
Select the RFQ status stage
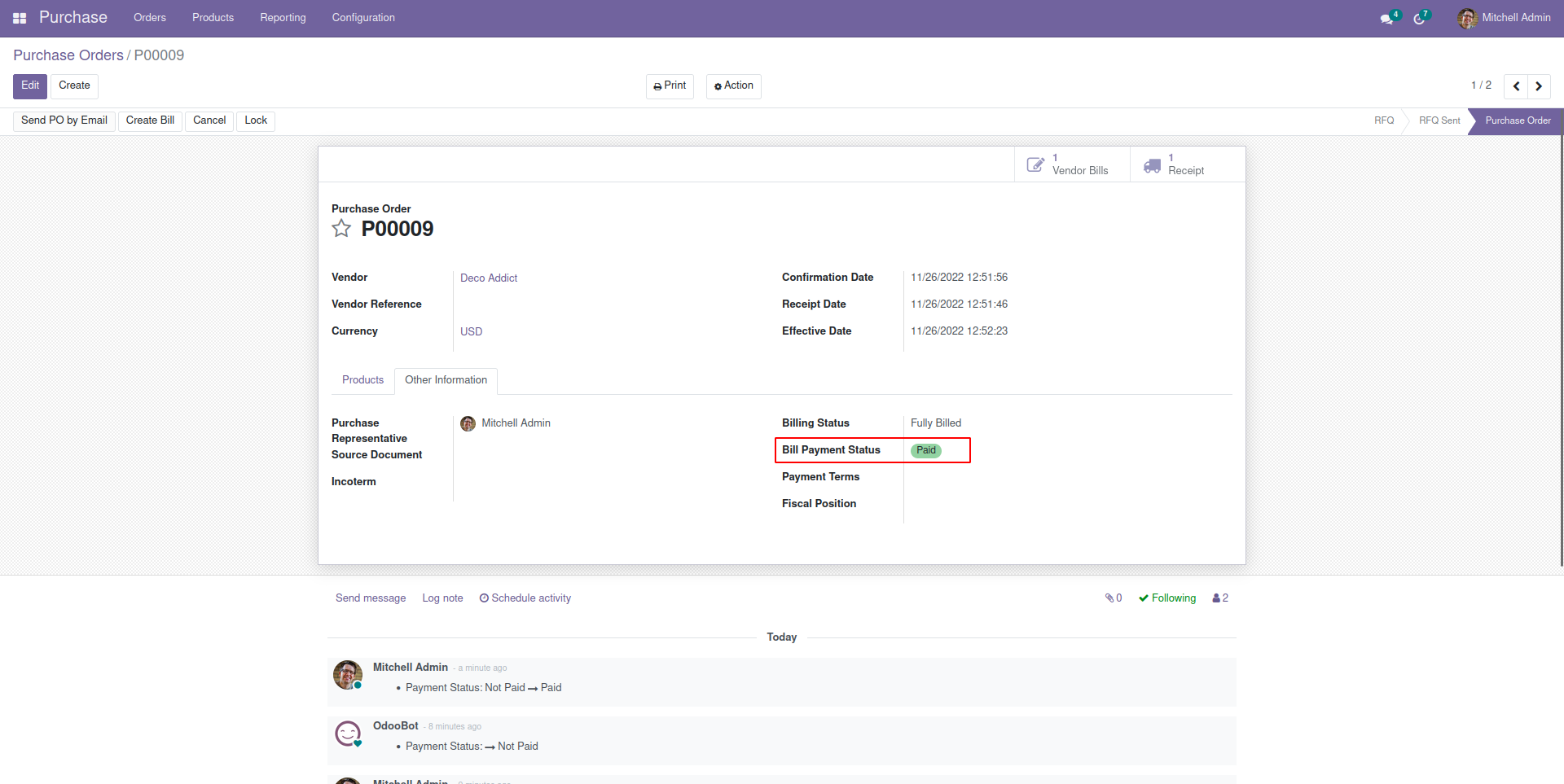pyautogui.click(x=1384, y=121)
